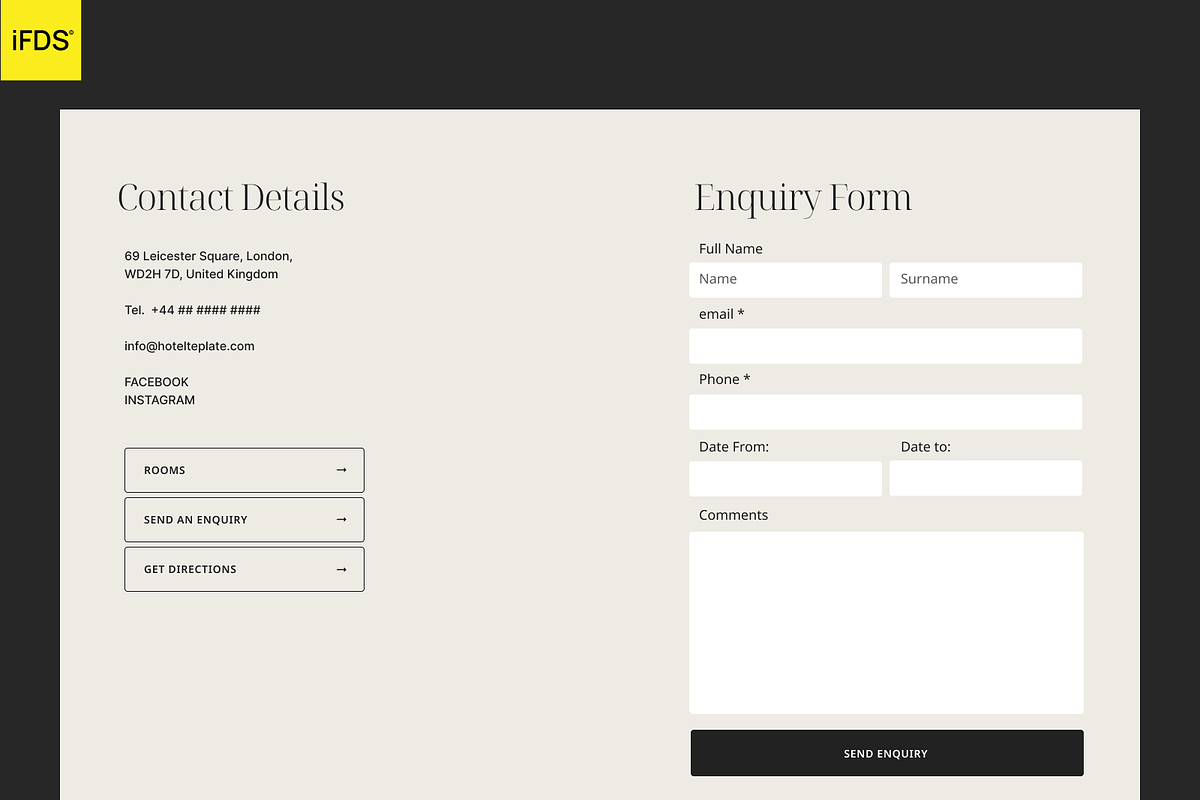Focus the Surname input field
Screen dimensions: 1200x800
pos(985,280)
